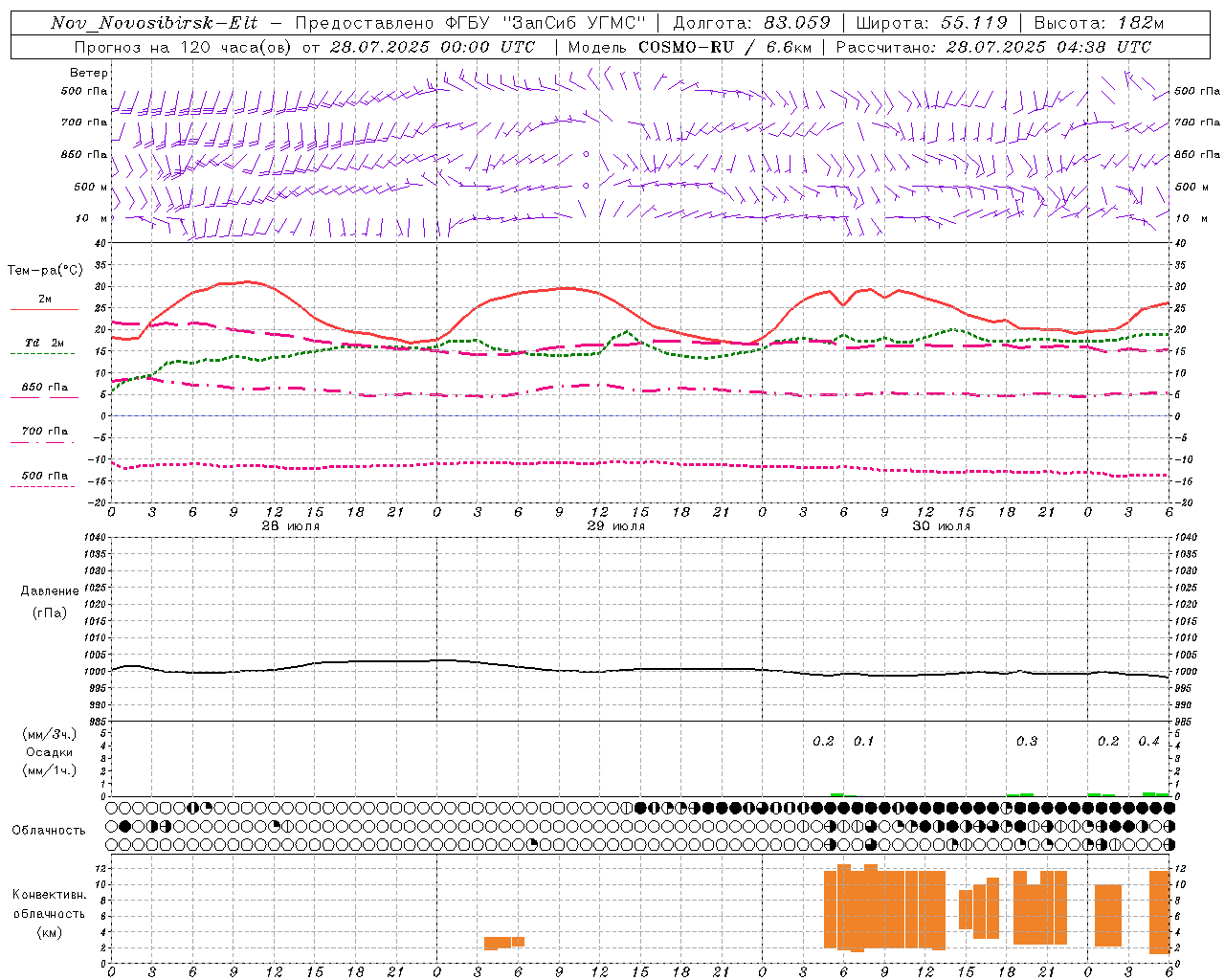Click dotted '500 гПа' temperature legend line
Image resolution: width=1225 pixels, height=980 pixels.
pyautogui.click(x=43, y=486)
